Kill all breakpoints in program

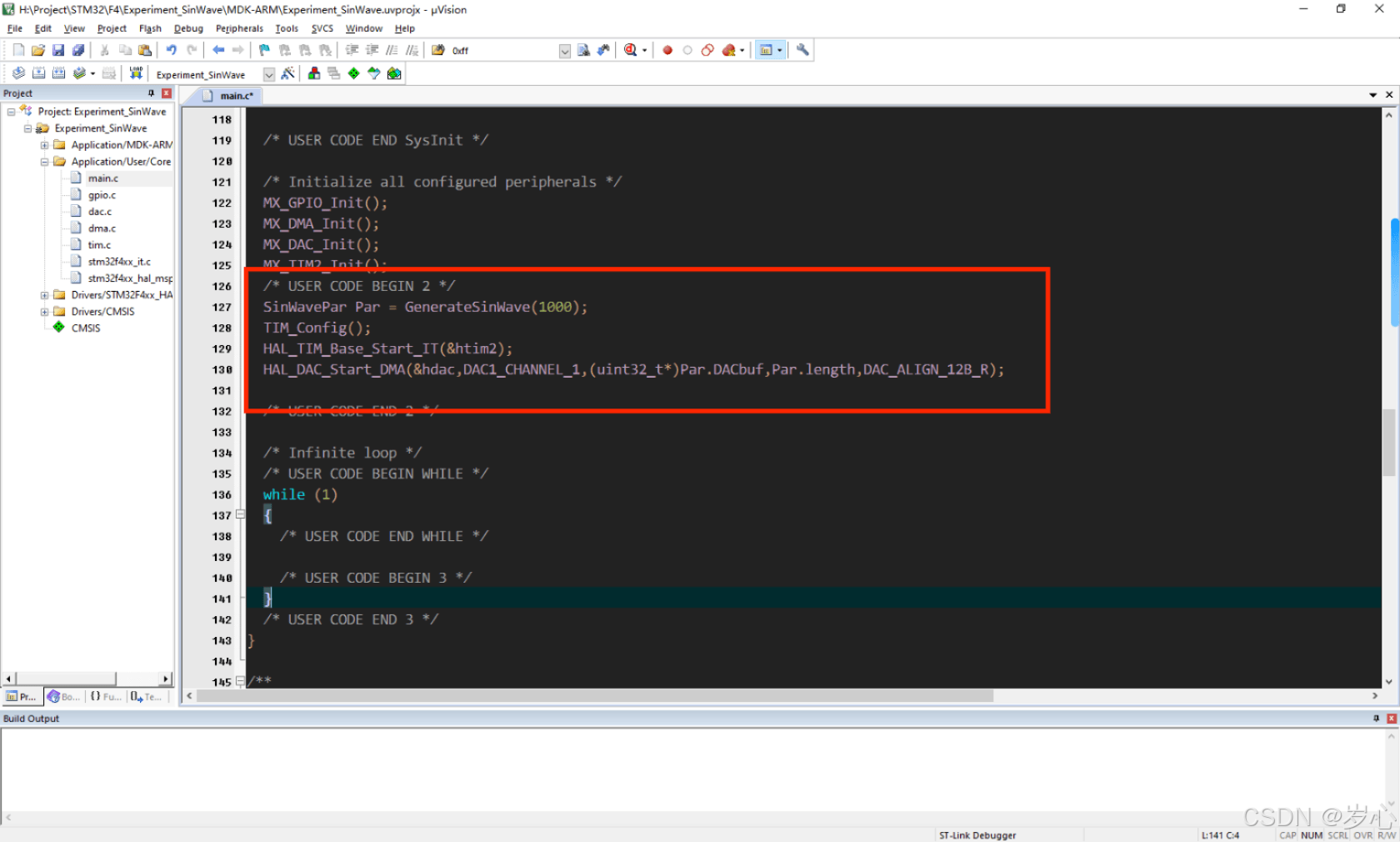[x=730, y=50]
